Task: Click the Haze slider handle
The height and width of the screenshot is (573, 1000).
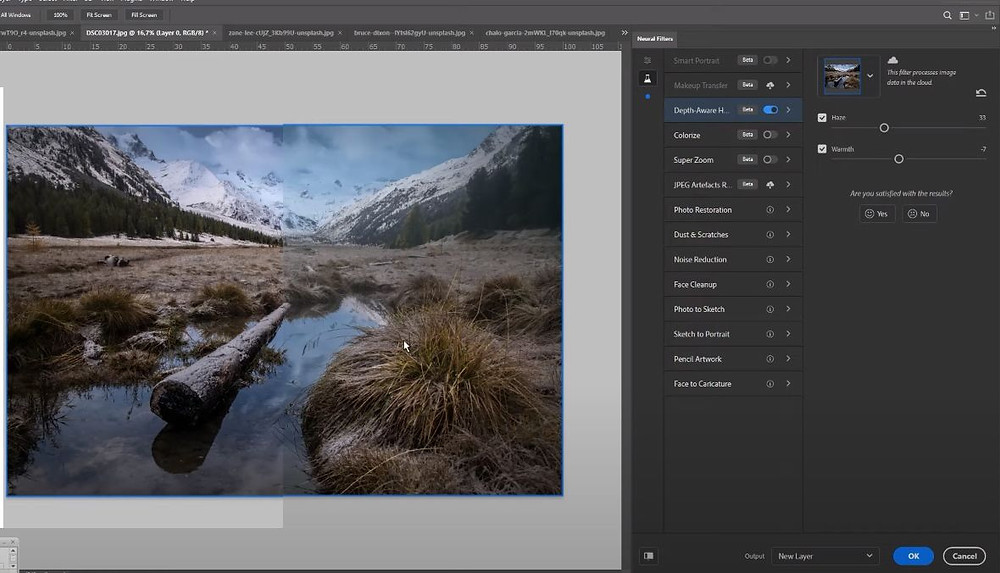Action: tap(884, 128)
